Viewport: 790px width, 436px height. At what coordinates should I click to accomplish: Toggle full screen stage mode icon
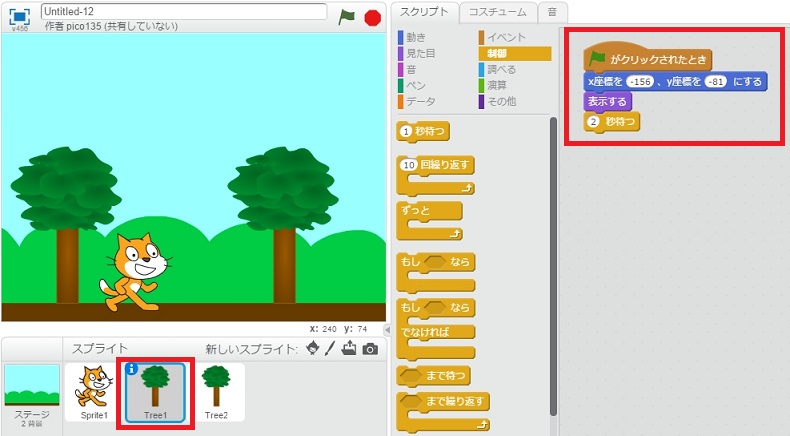click(19, 17)
